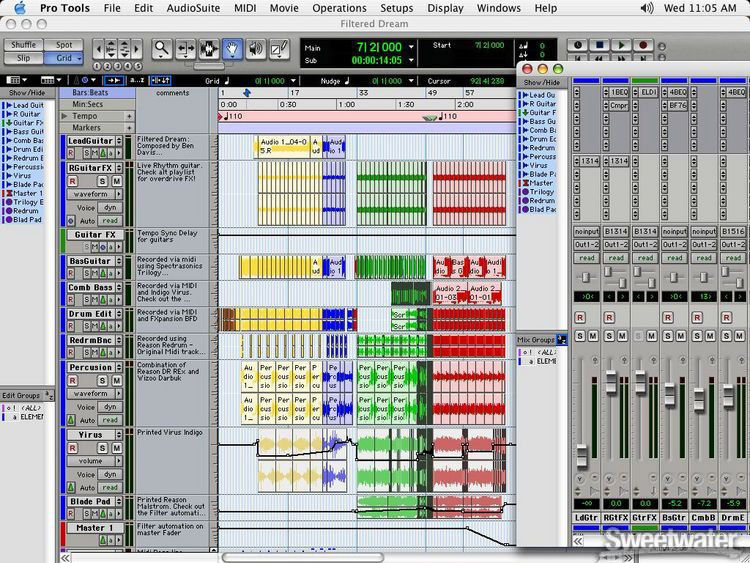Expand the Tempo ruler triangle
Image resolution: width=750 pixels, height=563 pixels.
[x=65, y=116]
